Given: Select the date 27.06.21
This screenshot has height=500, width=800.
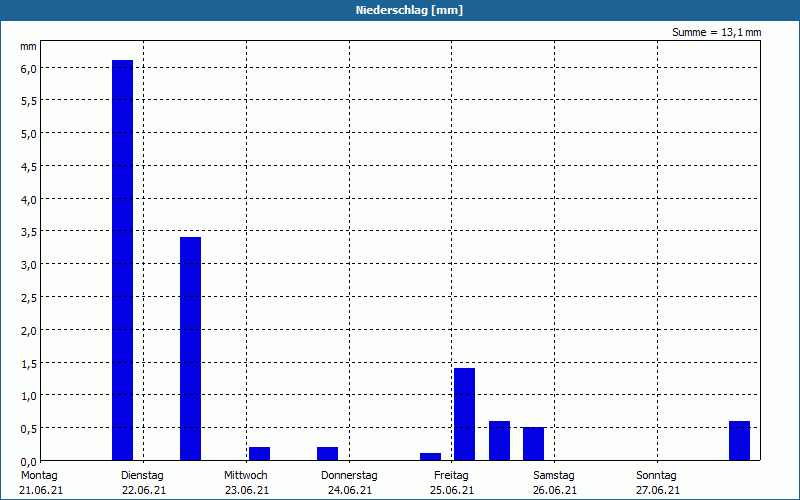Looking at the screenshot, I should (x=658, y=490).
